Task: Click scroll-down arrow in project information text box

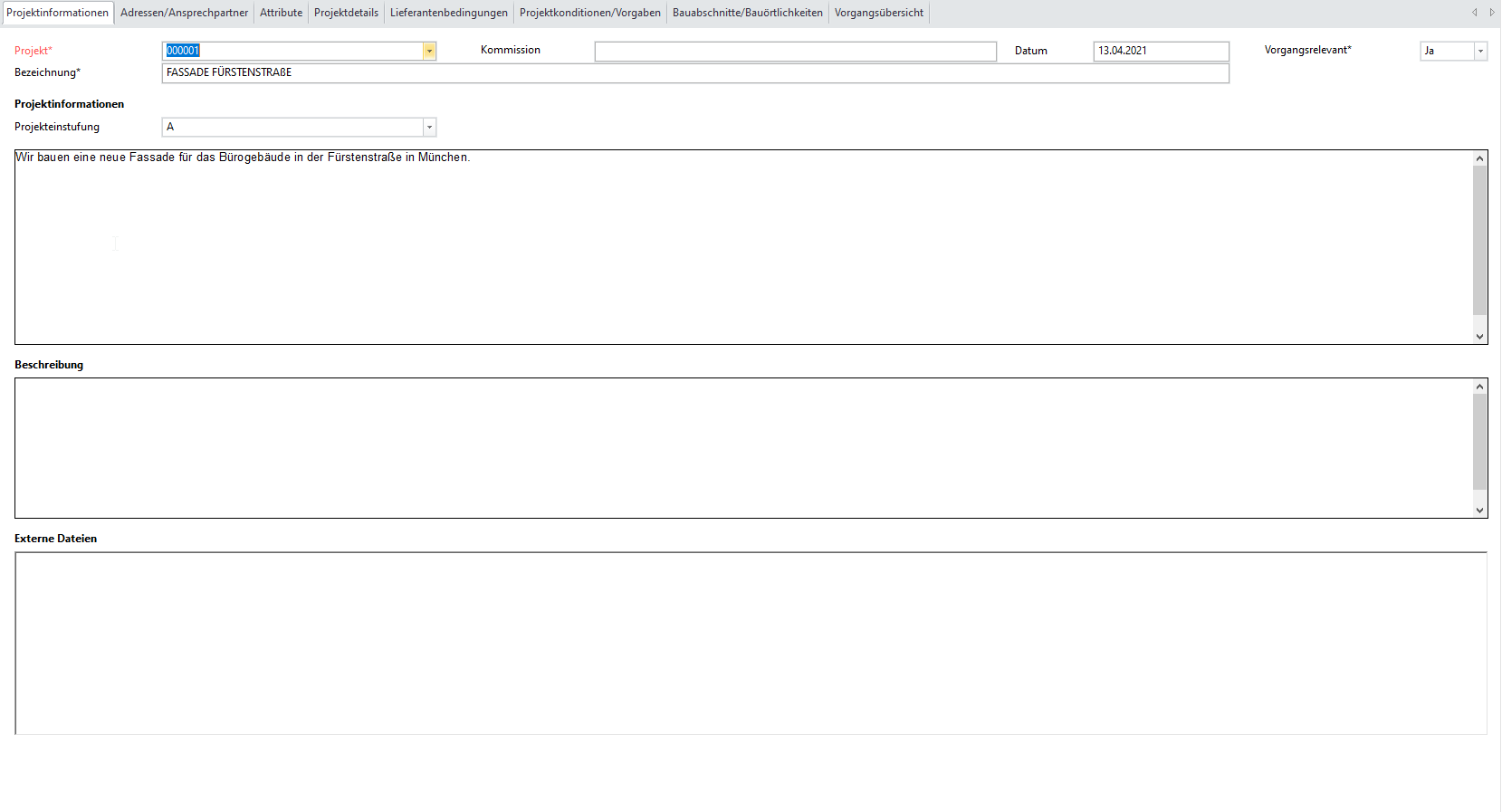Action: click(x=1480, y=336)
